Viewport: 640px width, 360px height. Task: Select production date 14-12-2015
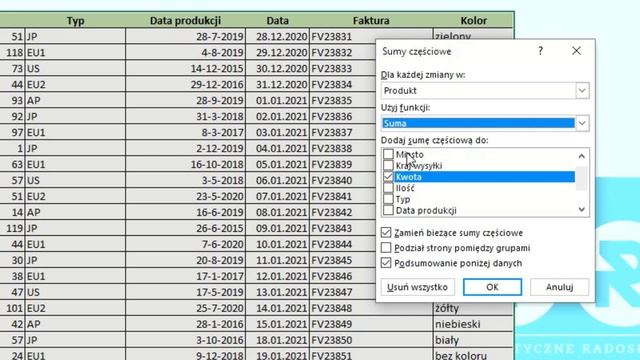pyautogui.click(x=185, y=69)
